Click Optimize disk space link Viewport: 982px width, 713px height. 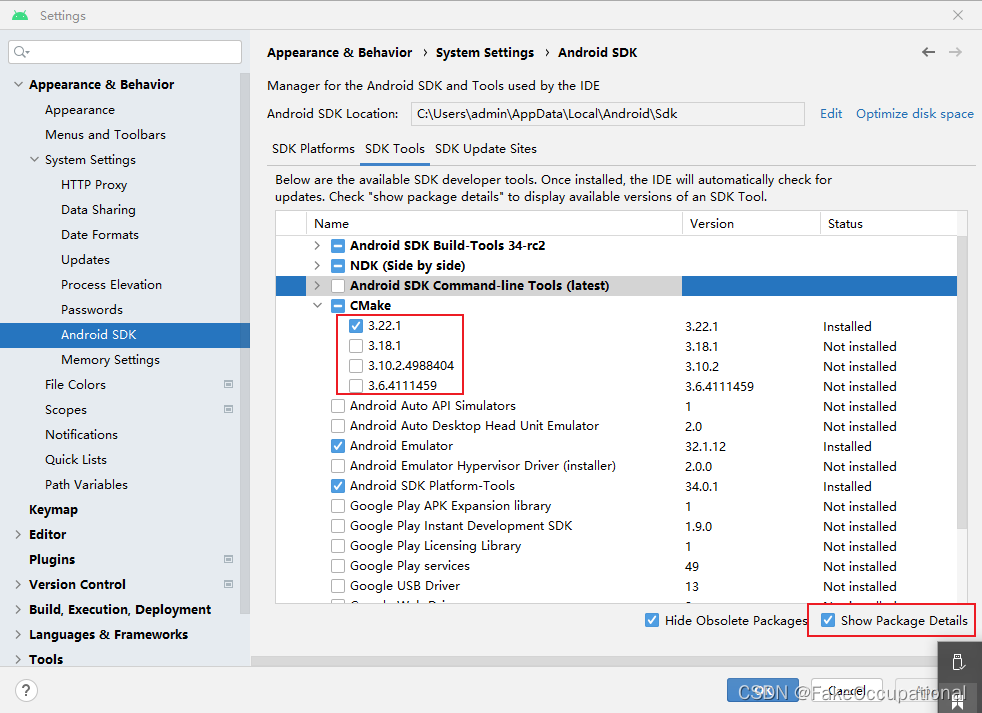coord(915,114)
